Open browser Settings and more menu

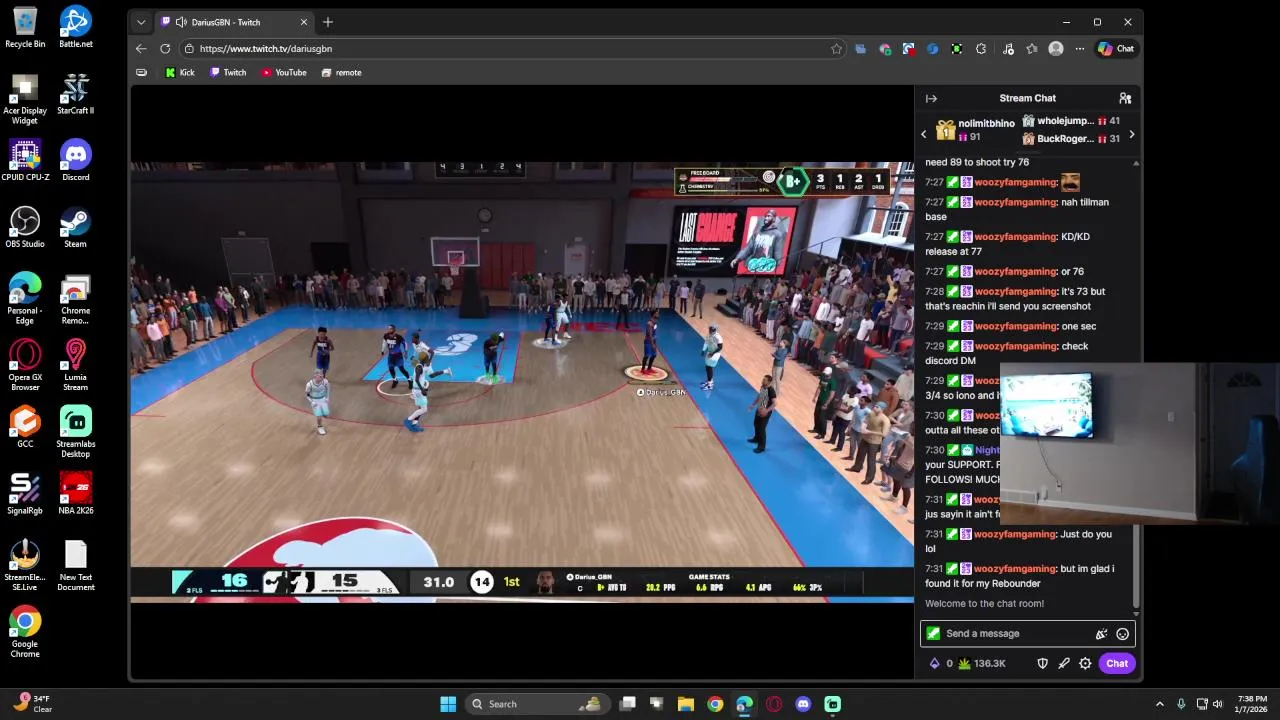[1080, 48]
